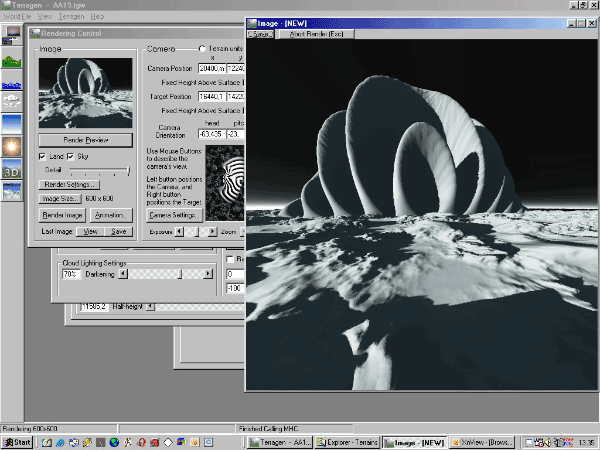Open Atmosphere via the blue gradient sidebar icon
This screenshot has height=450, width=600.
12,122
